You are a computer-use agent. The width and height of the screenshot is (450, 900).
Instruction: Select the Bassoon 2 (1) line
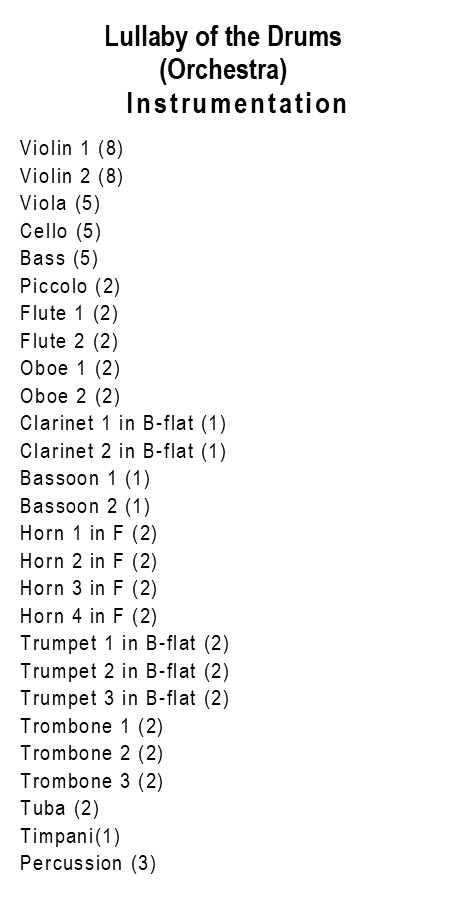pos(85,506)
